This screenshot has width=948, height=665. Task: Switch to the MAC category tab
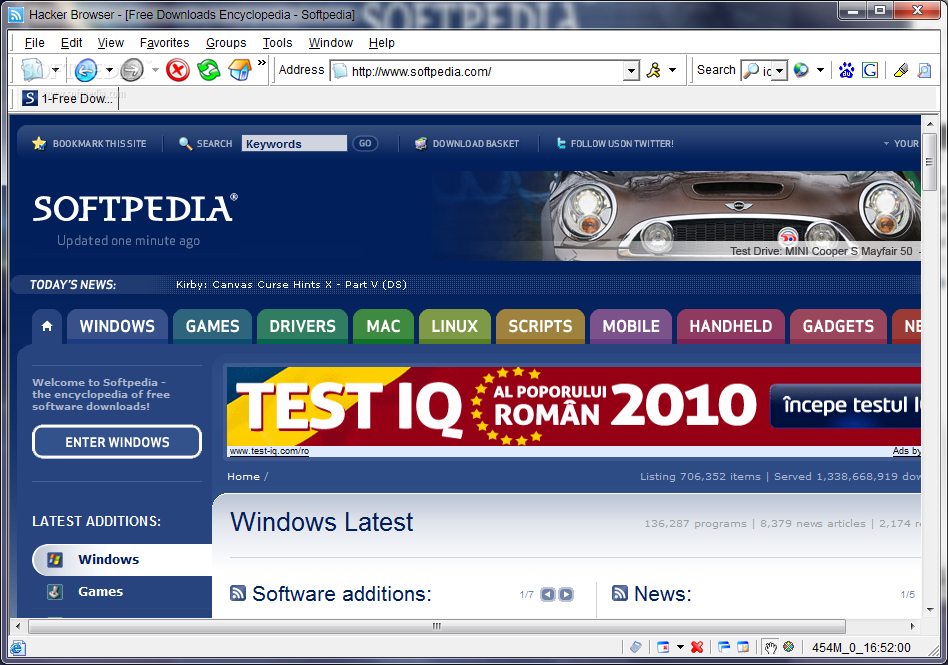383,326
